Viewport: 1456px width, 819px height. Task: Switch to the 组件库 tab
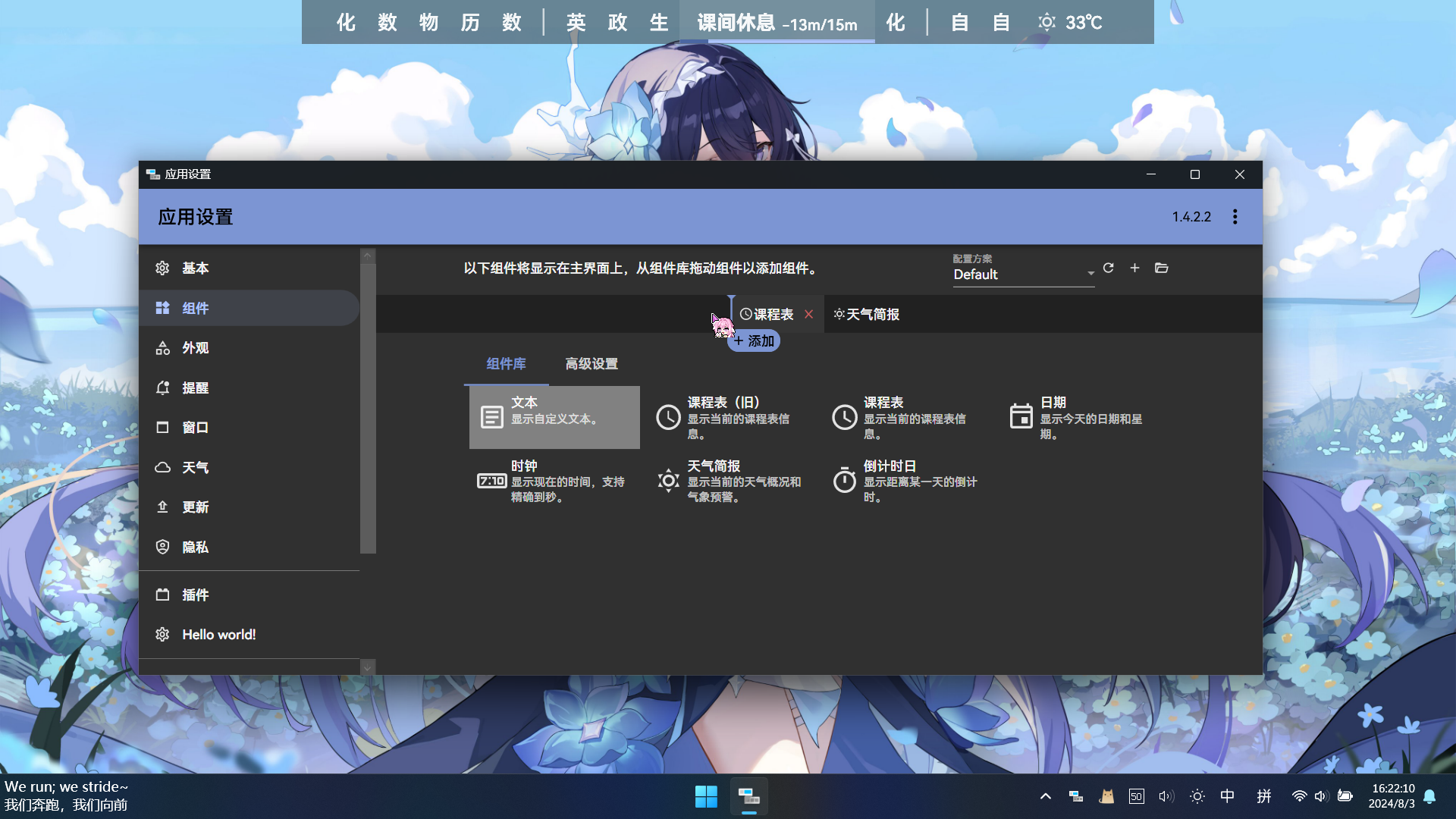[506, 364]
